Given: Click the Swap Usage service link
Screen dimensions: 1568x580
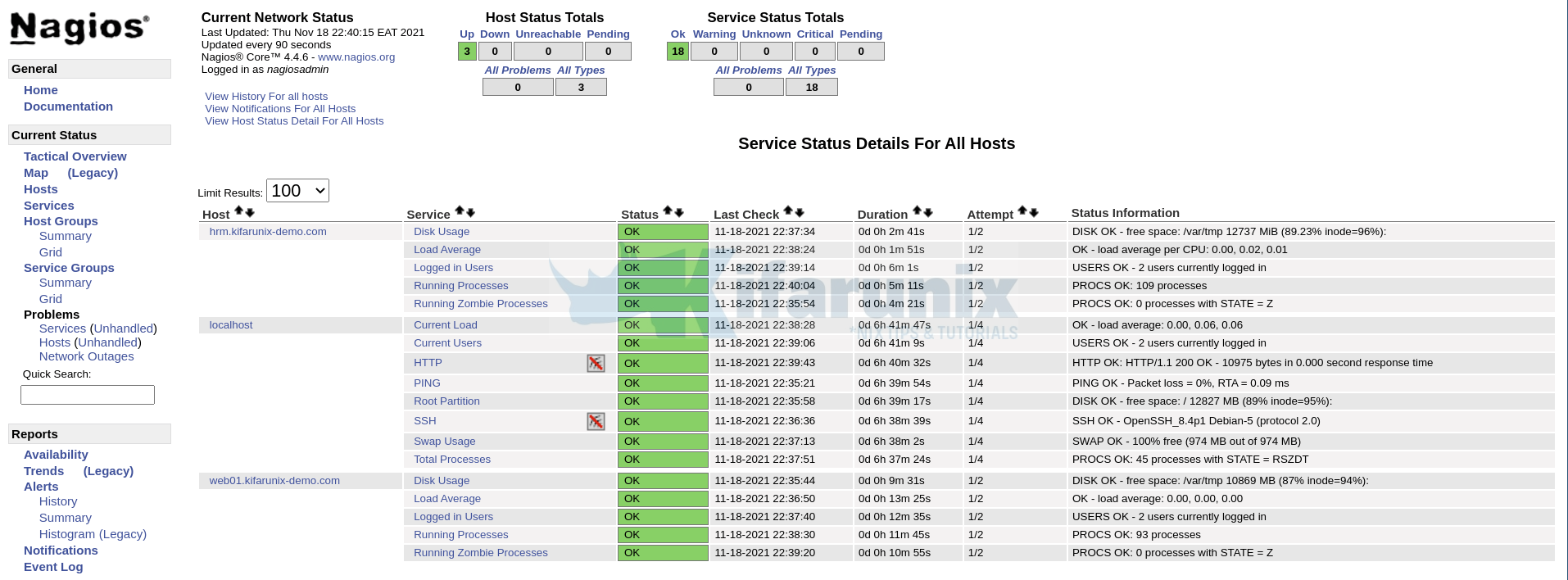Looking at the screenshot, I should [444, 442].
